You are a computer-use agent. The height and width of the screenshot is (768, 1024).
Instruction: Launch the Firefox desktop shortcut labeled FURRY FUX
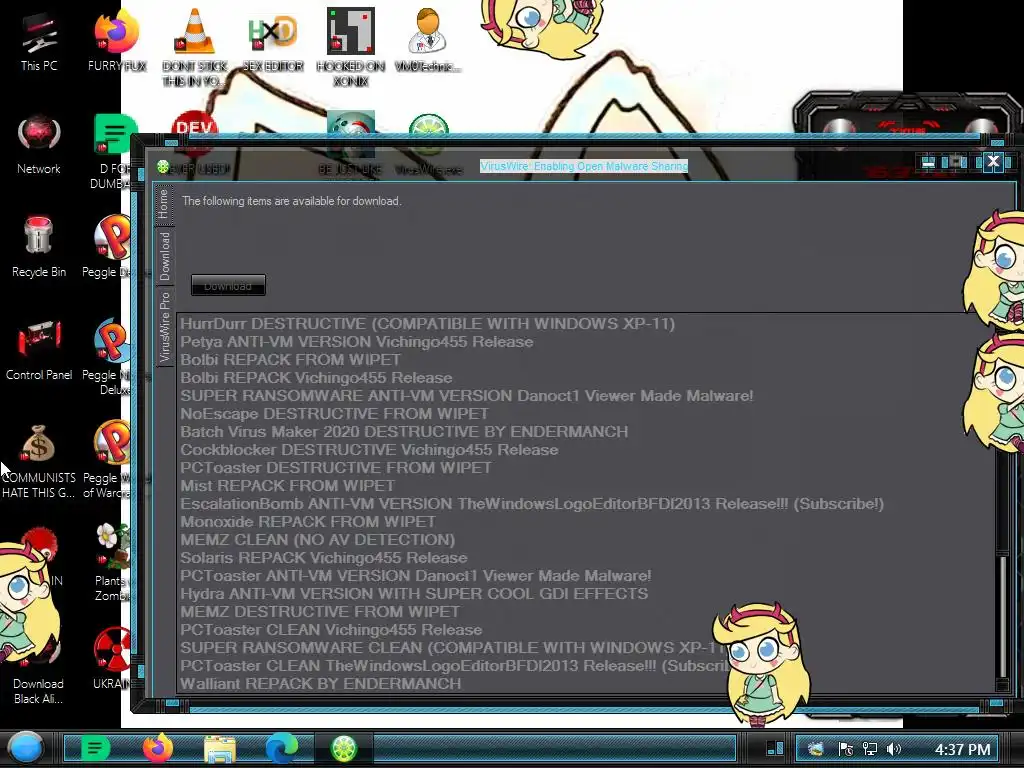click(117, 40)
